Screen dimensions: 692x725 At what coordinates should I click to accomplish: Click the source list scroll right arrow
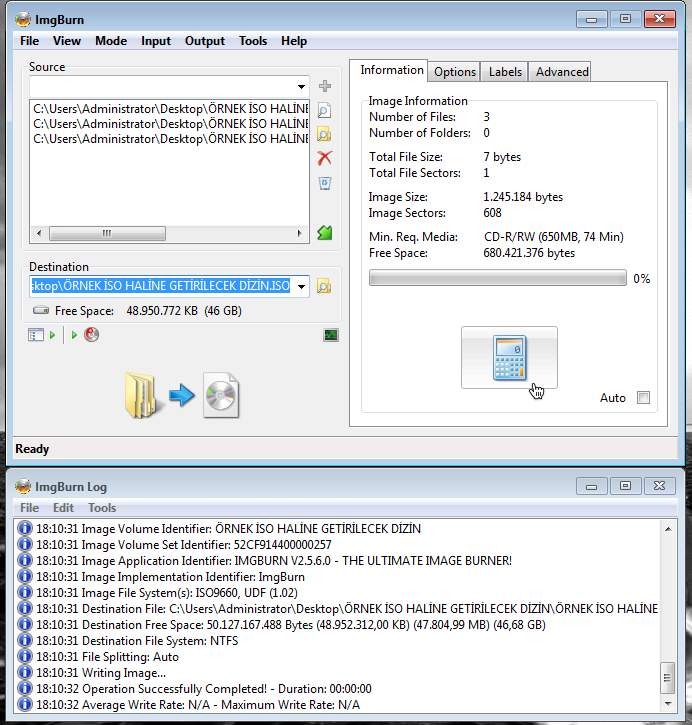tap(300, 233)
